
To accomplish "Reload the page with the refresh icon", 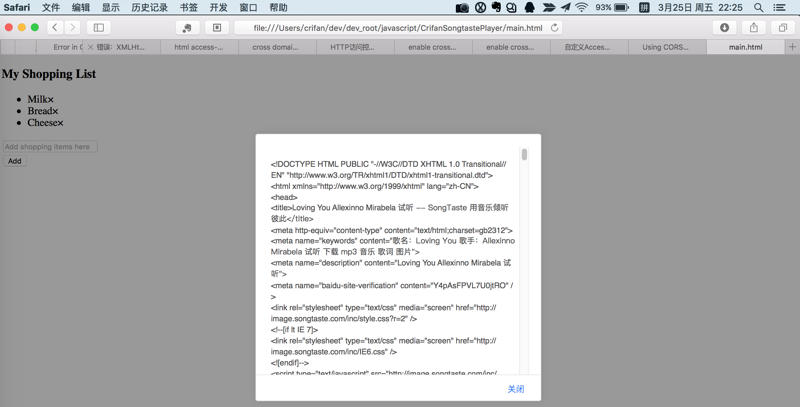I will pos(555,28).
